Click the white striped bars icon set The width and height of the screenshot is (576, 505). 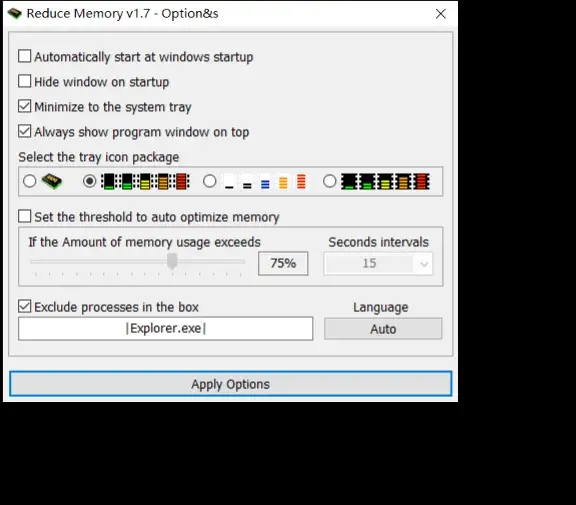[264, 181]
